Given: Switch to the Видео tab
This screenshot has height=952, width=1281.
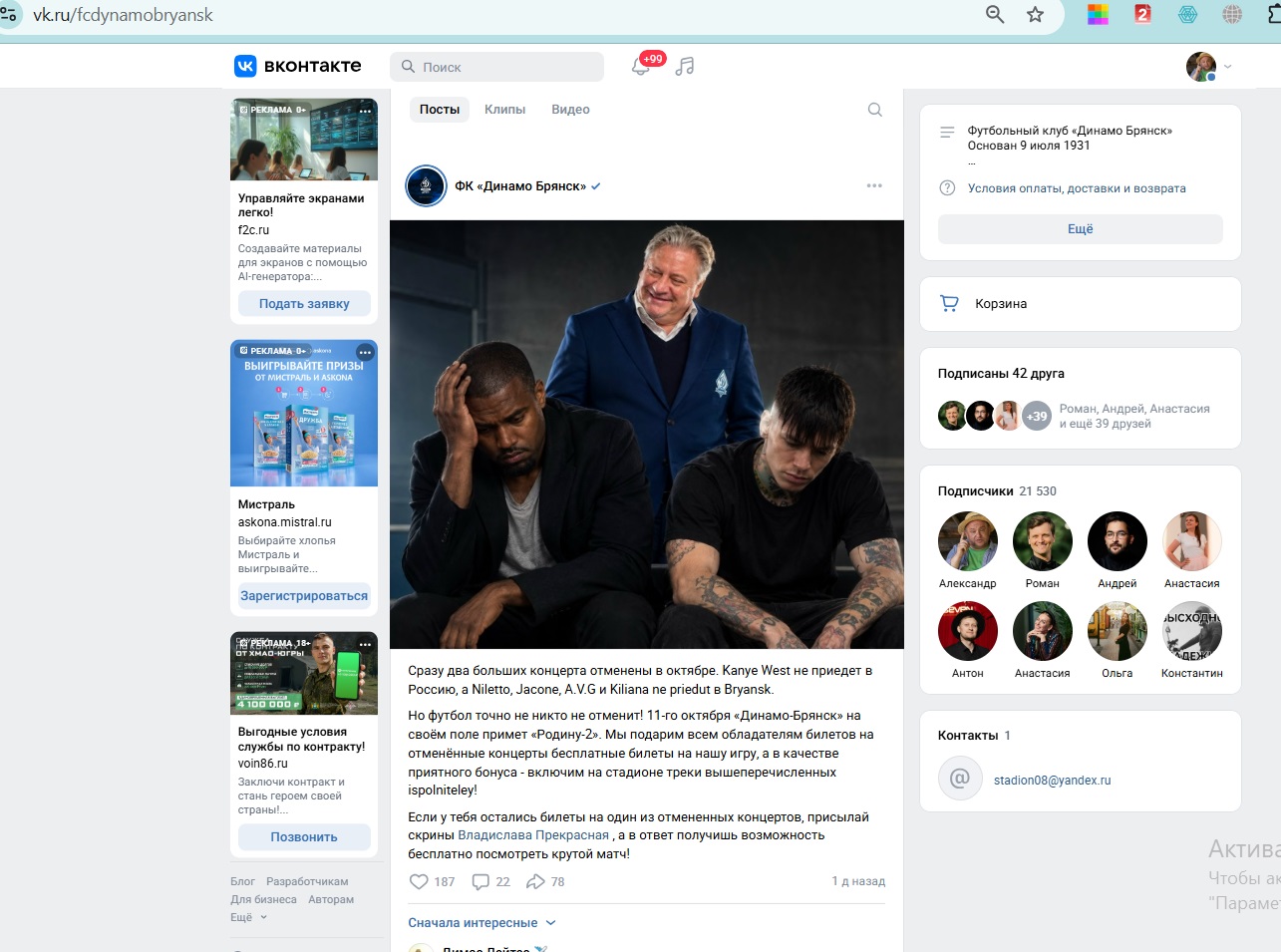Looking at the screenshot, I should 570,110.
